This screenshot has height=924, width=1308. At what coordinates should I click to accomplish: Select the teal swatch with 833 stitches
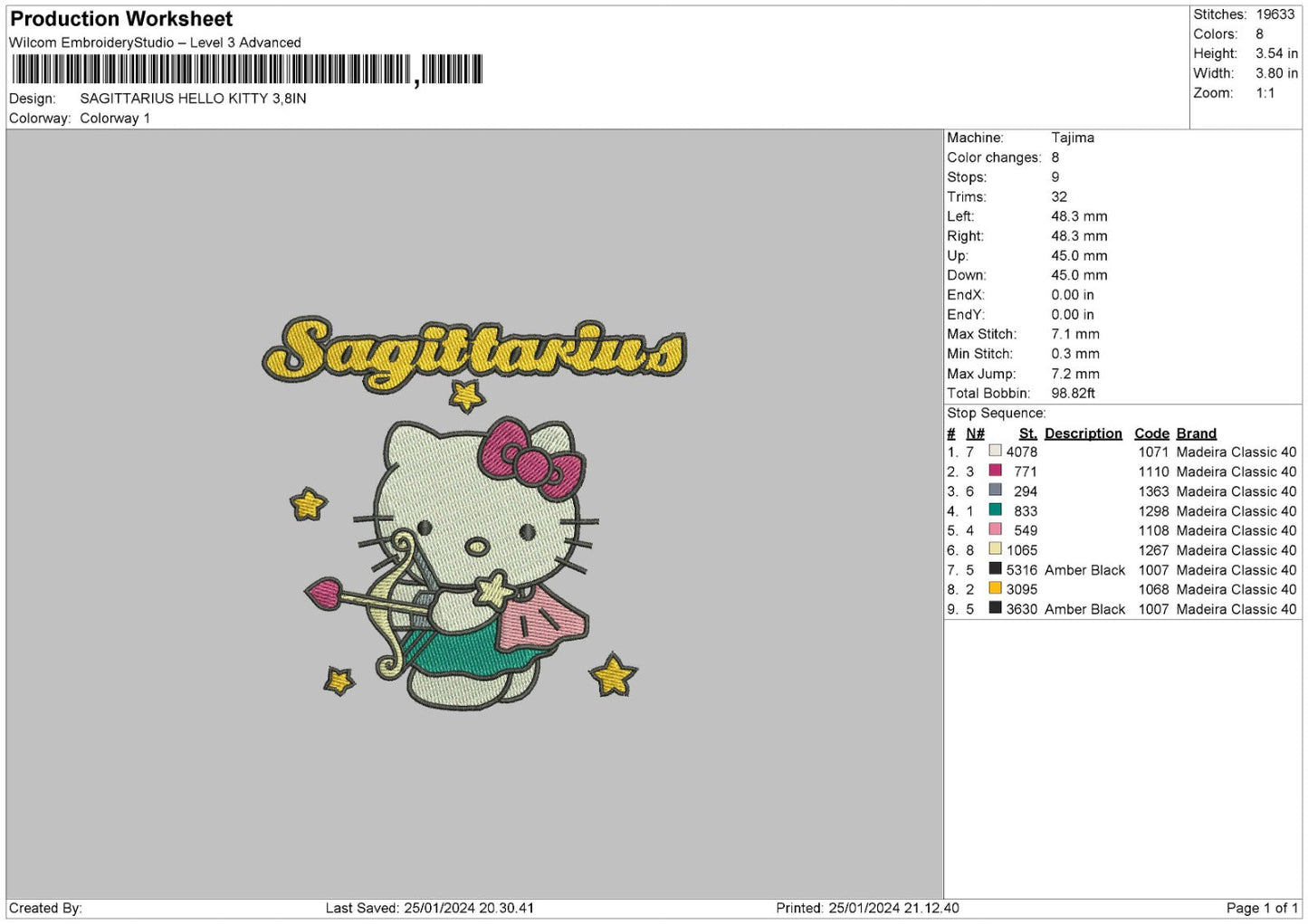[x=995, y=510]
